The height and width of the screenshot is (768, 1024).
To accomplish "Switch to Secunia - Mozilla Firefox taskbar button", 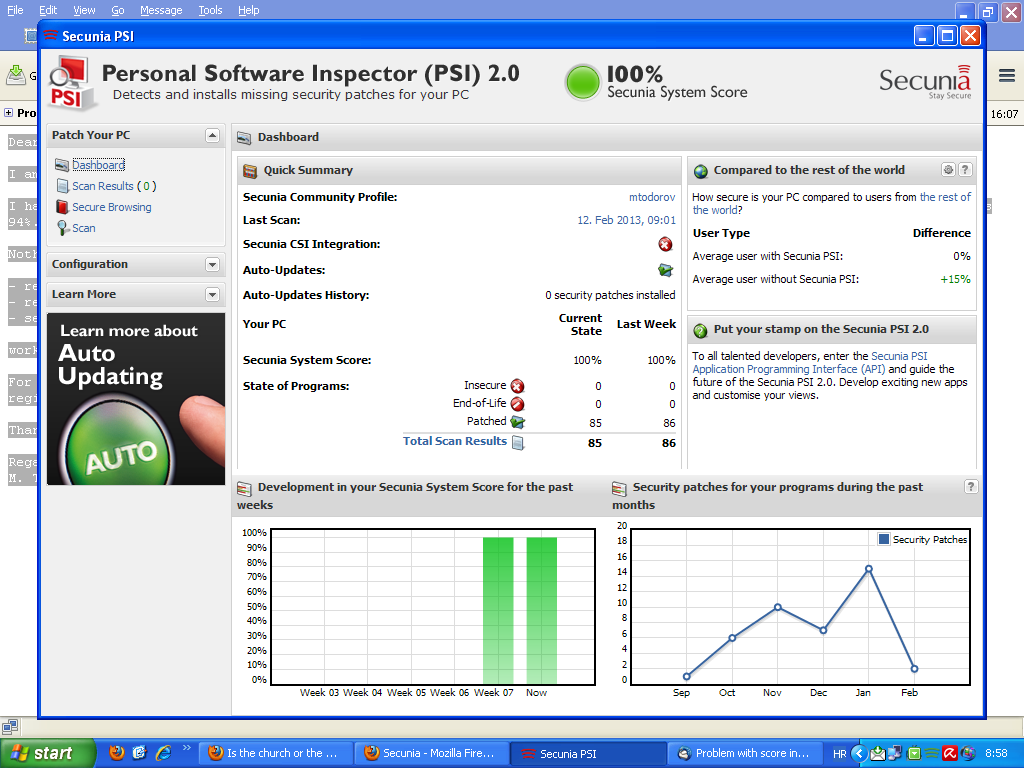I will [430, 754].
